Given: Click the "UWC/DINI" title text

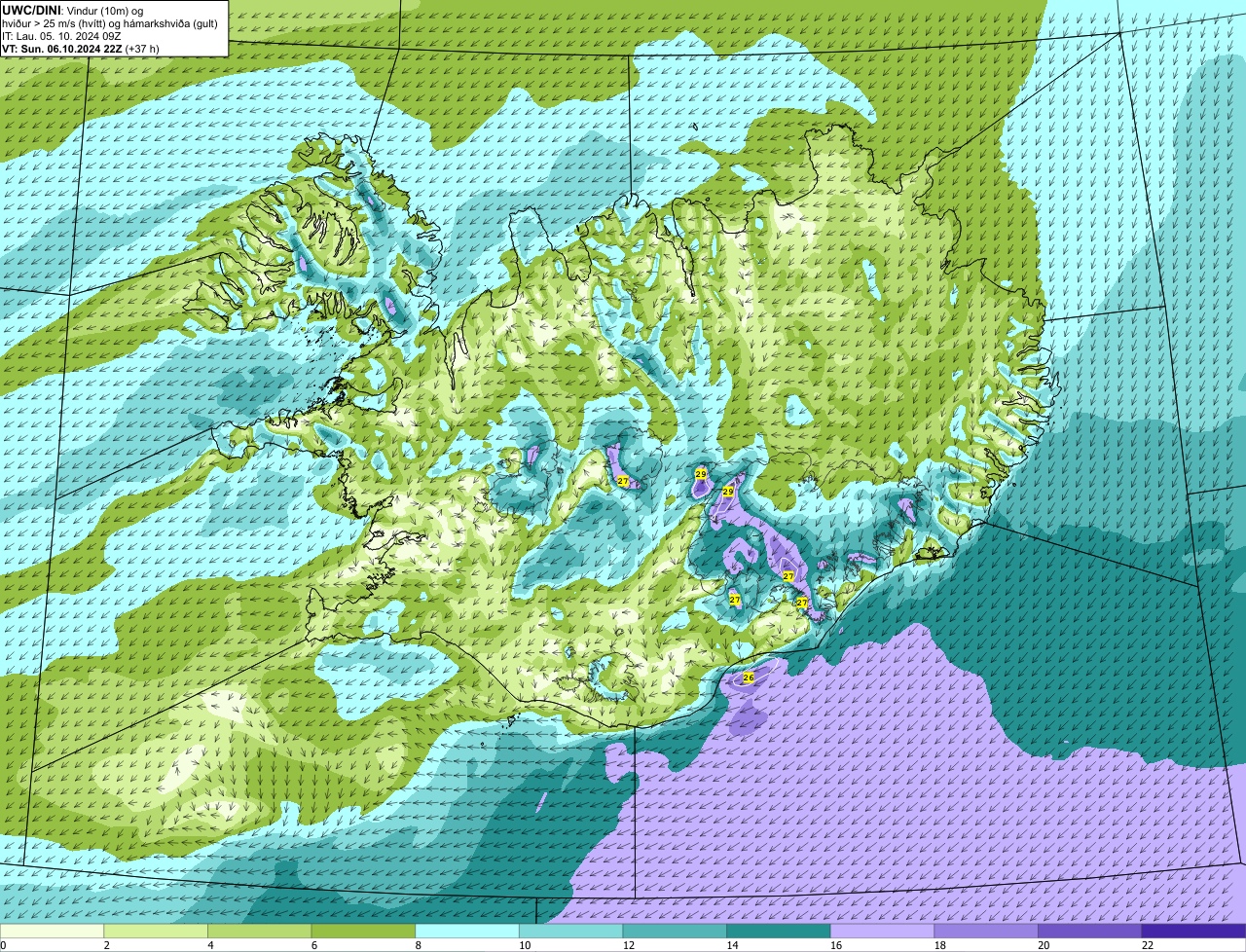Looking at the screenshot, I should pyautogui.click(x=31, y=10).
